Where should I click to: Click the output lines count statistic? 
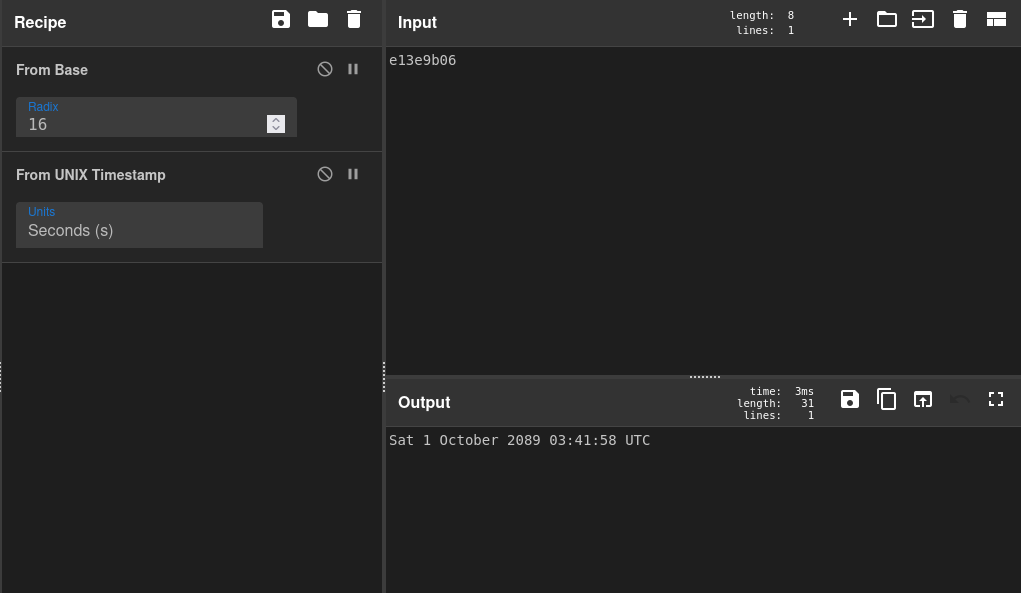click(x=779, y=415)
